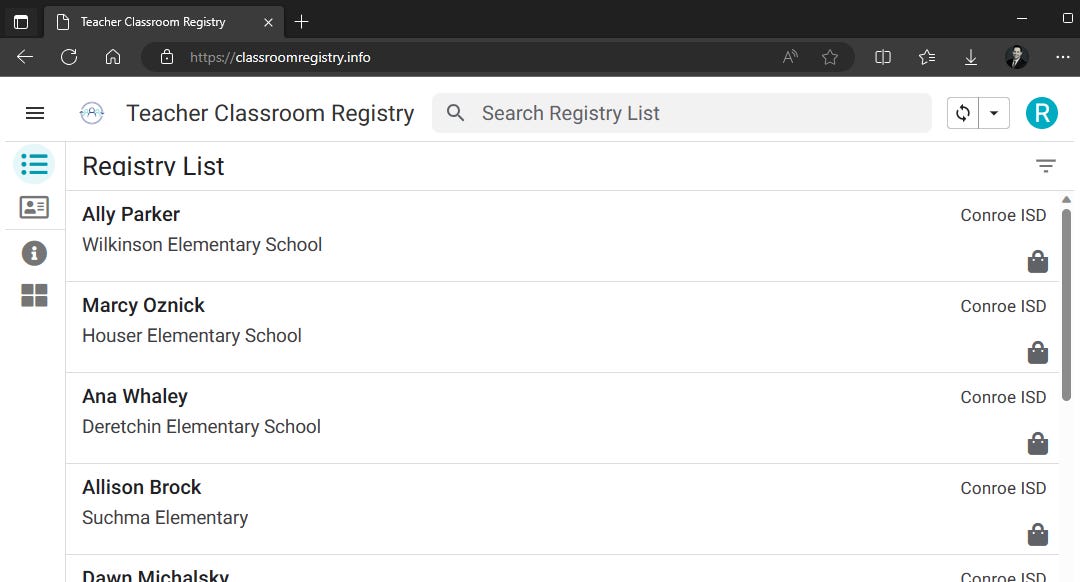Open the browser settings ellipsis menu
The image size is (1080, 582).
1063,57
